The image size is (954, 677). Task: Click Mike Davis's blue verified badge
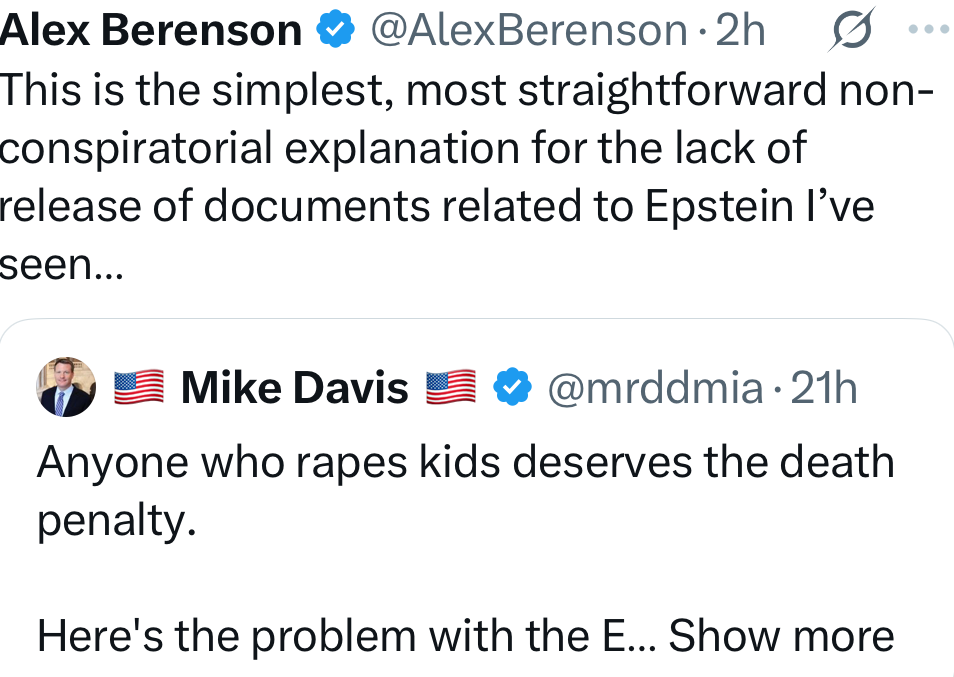click(512, 387)
